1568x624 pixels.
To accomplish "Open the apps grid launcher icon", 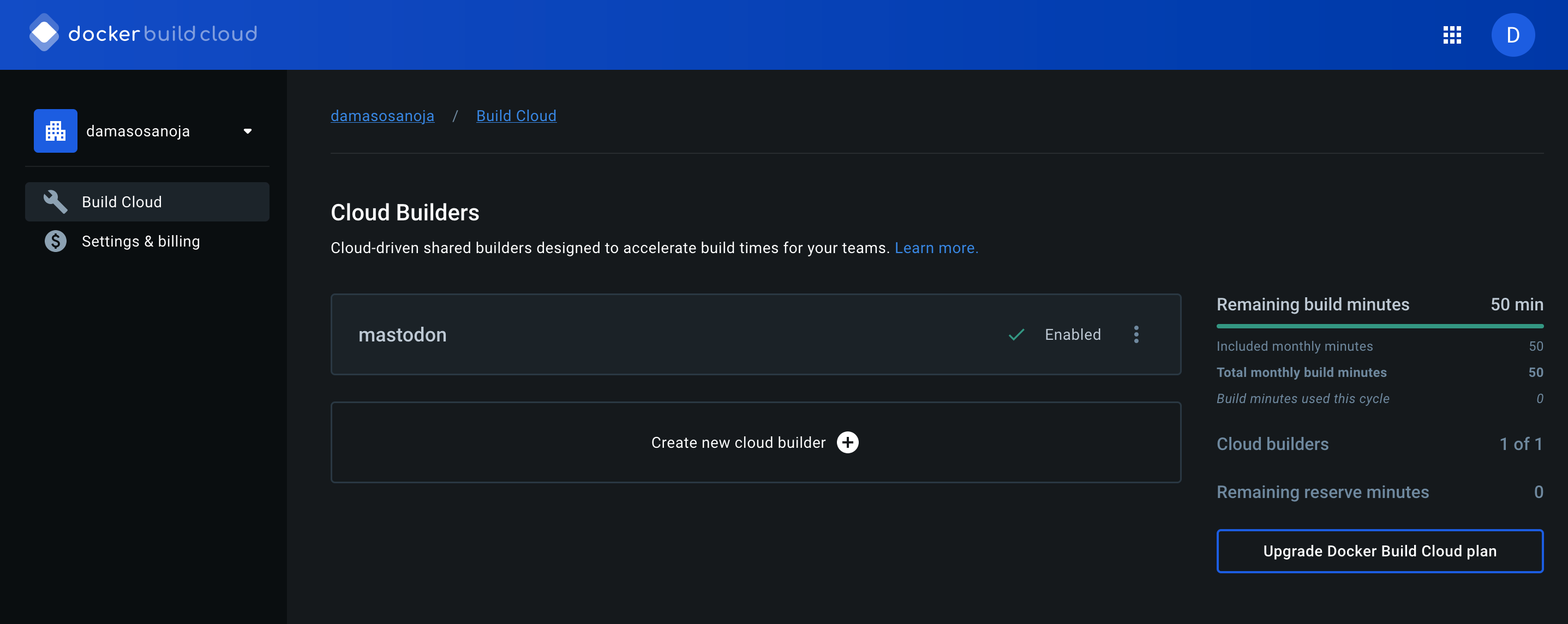I will [x=1452, y=35].
